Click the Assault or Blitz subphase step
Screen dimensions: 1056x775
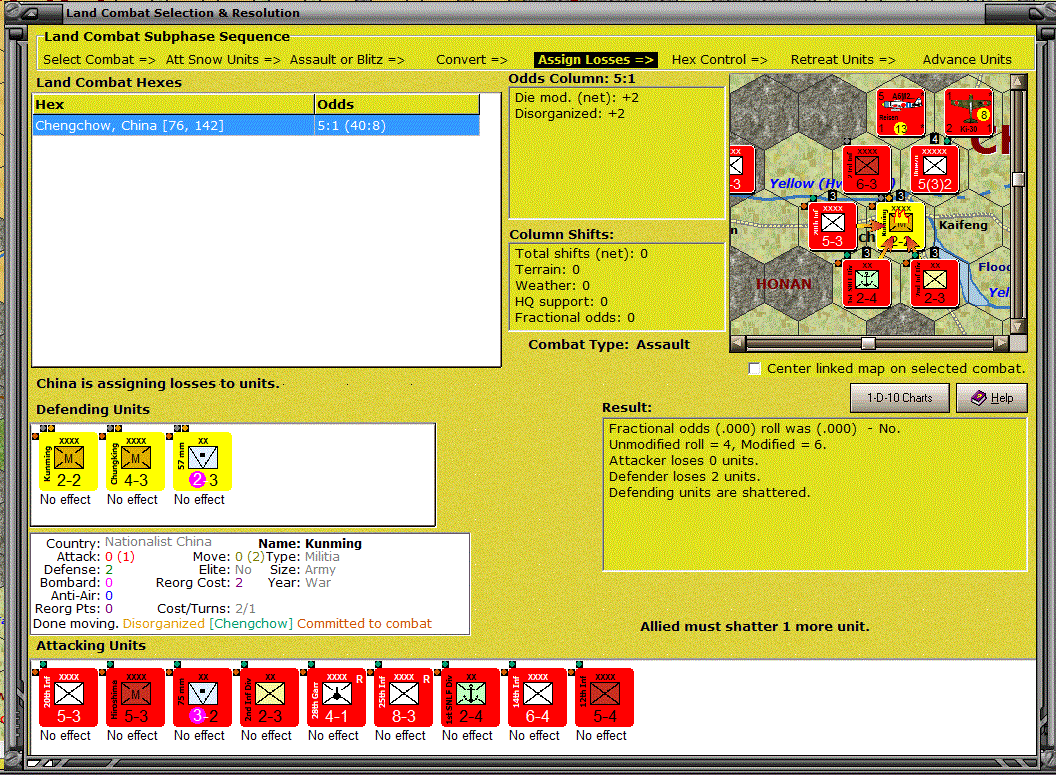[x=347, y=60]
